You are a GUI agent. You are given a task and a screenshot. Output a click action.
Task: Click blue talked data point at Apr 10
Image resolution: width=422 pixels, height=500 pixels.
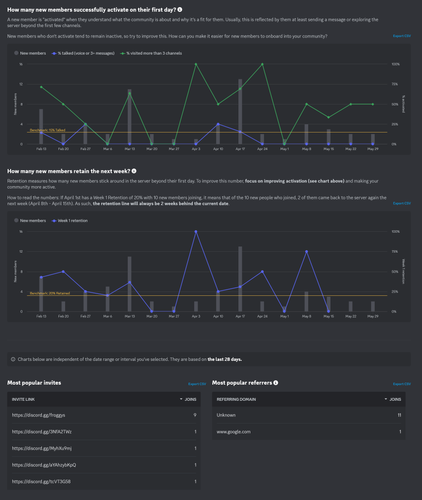218,124
